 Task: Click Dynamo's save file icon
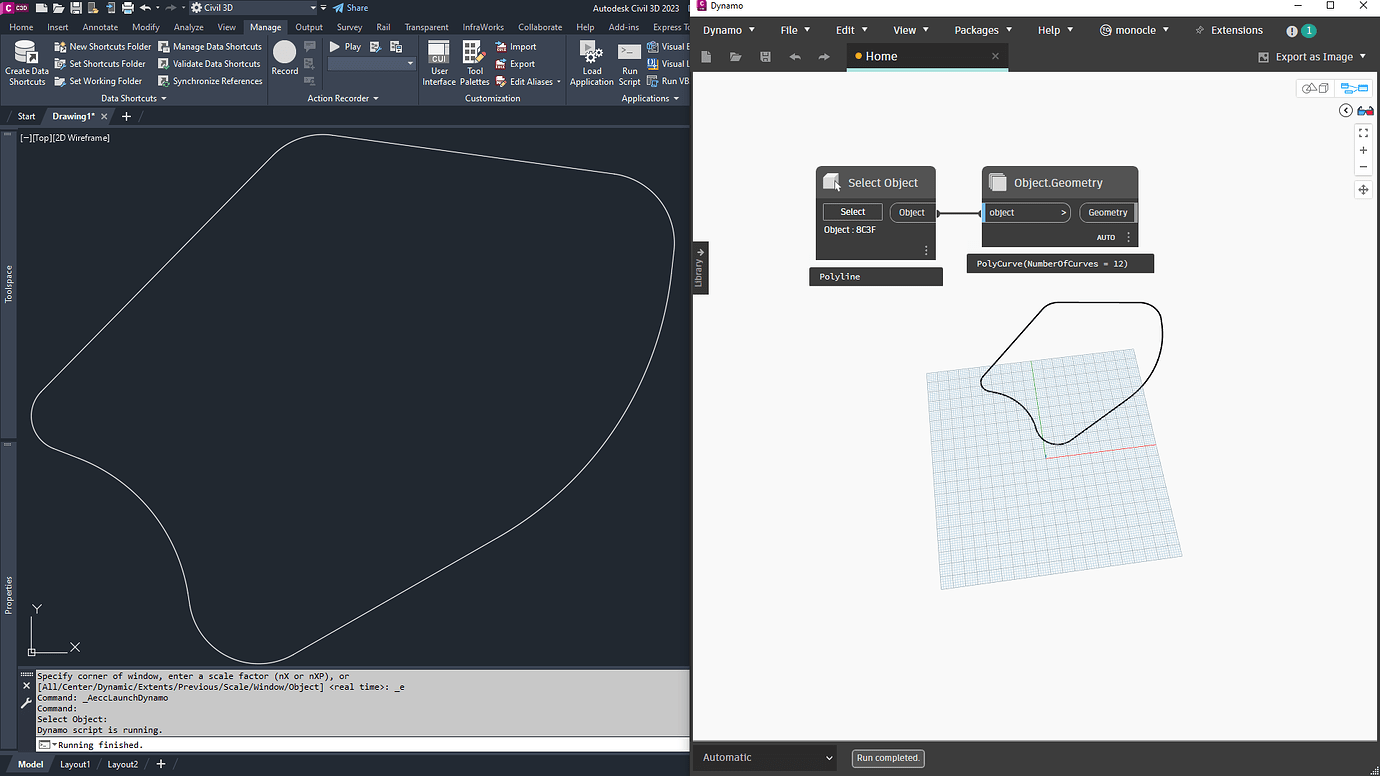(765, 57)
